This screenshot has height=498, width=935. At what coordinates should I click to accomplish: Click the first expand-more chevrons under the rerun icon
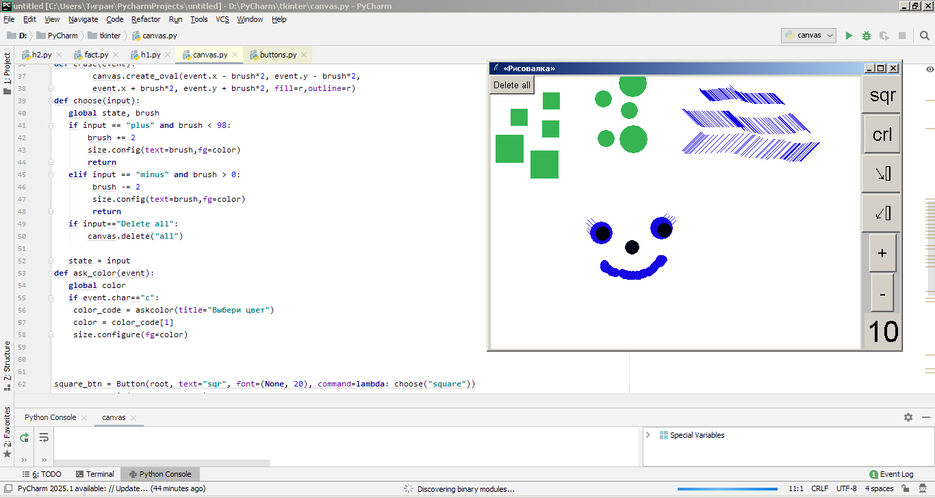click(x=24, y=460)
